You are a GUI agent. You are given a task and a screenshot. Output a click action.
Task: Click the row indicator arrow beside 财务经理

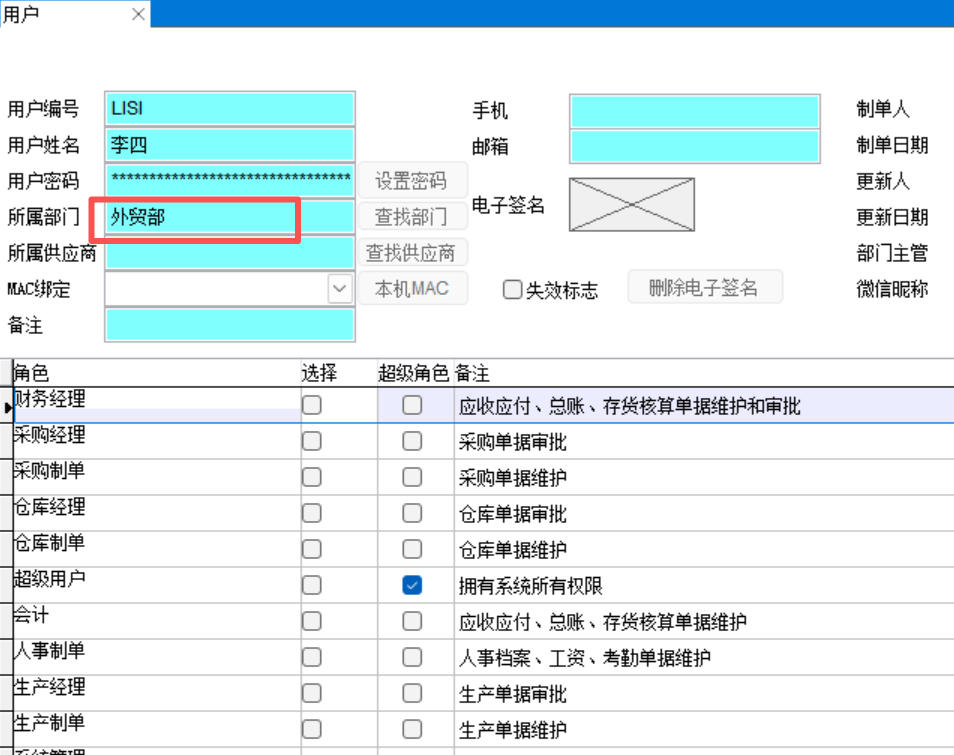(x=6, y=407)
